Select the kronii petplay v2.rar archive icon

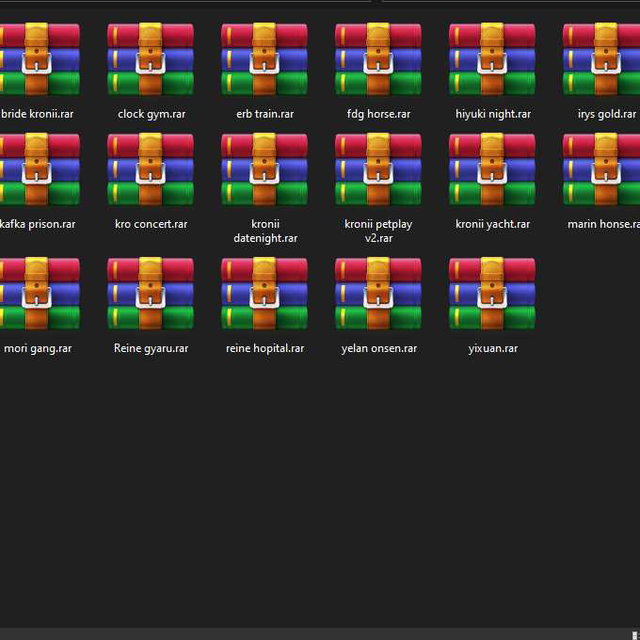[x=378, y=169]
